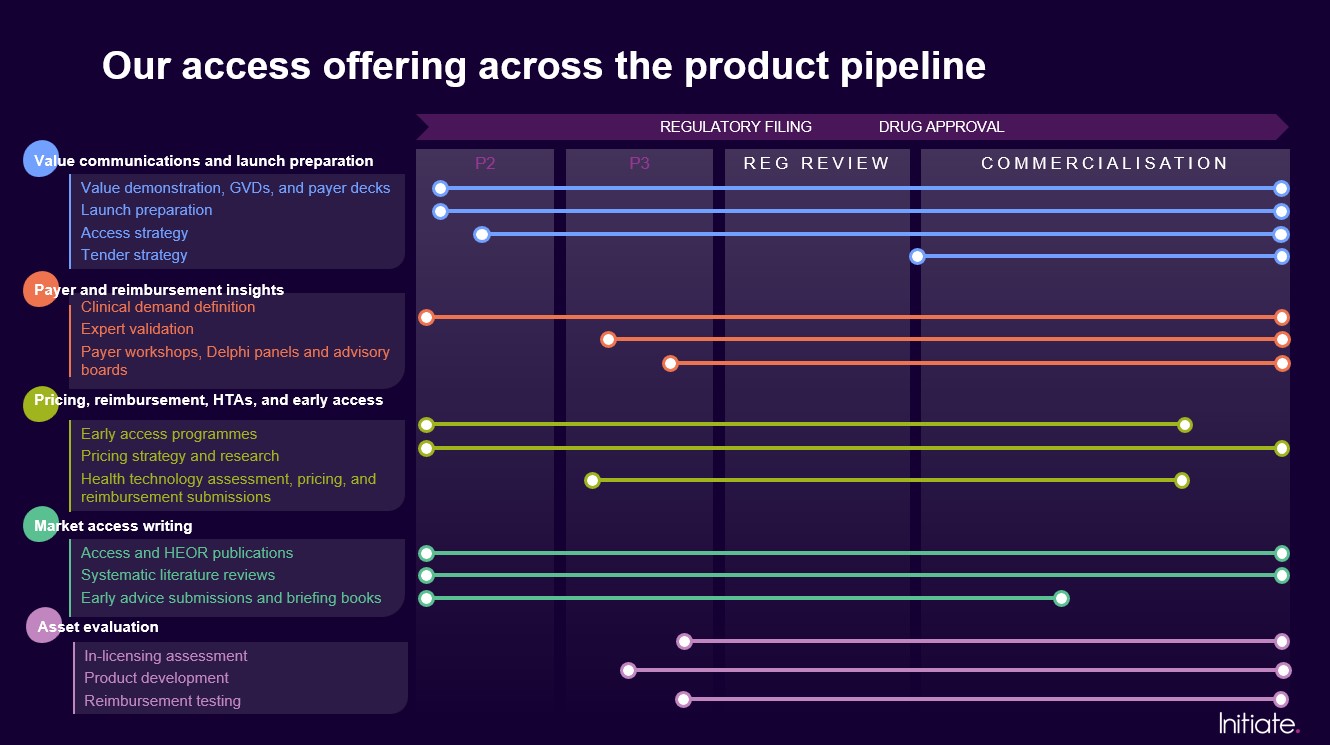Viewport: 1330px width, 745px height.
Task: Click the Systematic literature reviews item
Action: [178, 575]
